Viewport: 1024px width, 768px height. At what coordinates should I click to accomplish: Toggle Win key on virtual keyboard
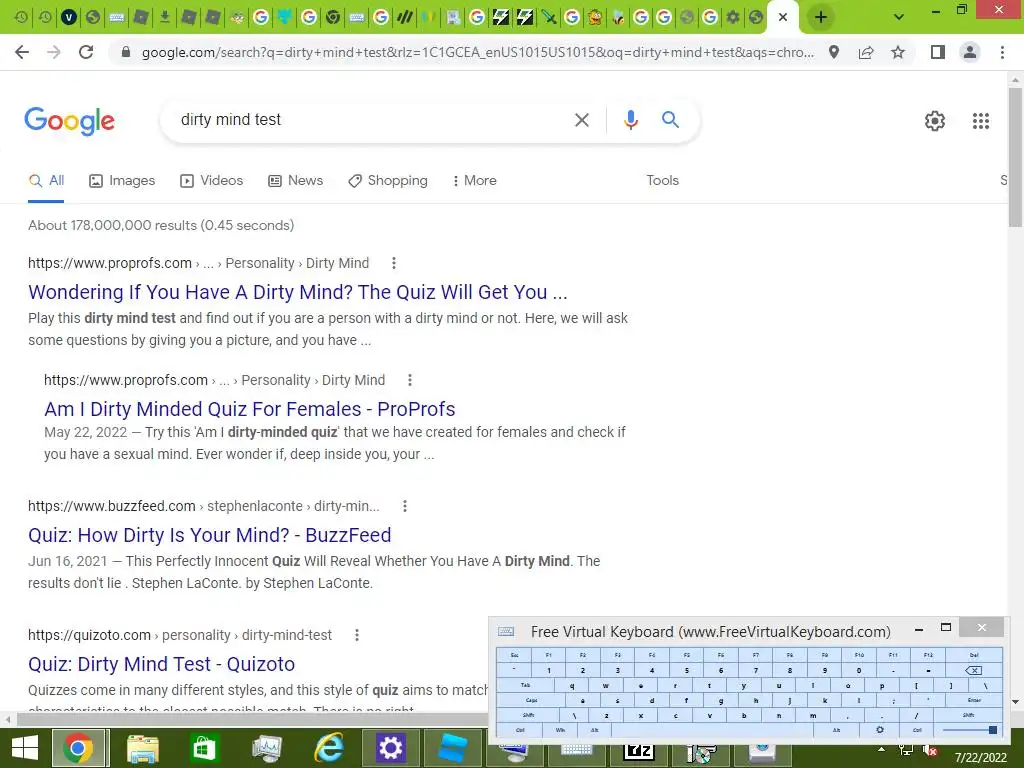(560, 730)
